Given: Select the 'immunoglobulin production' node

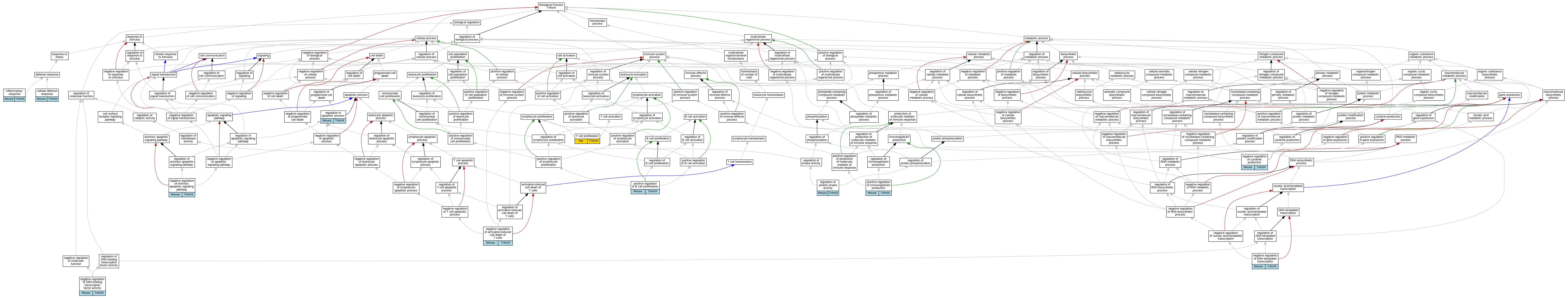Looking at the screenshot, I should (x=899, y=139).
